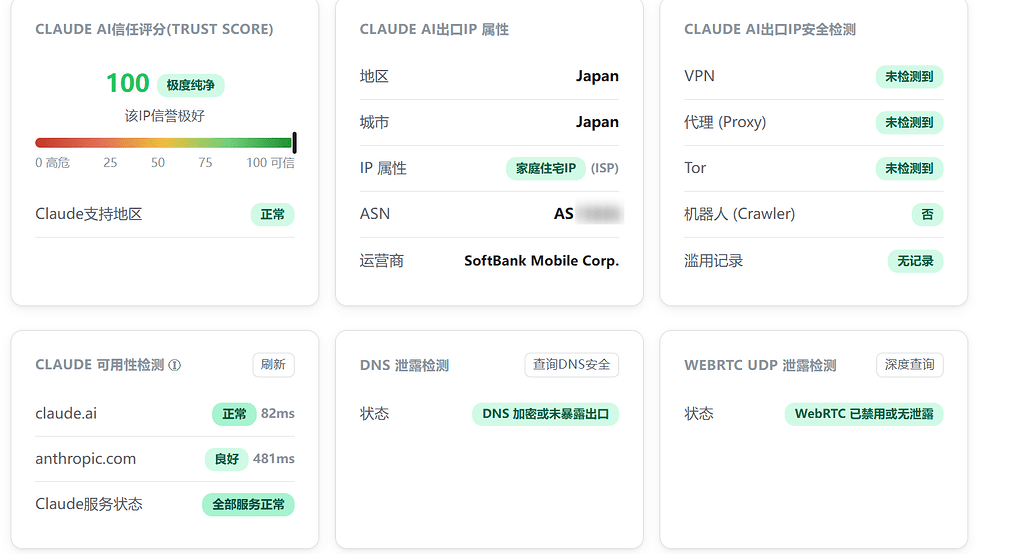Viewport: 1034px width, 554px height.
Task: Click the VPN label
Action: 699,76
